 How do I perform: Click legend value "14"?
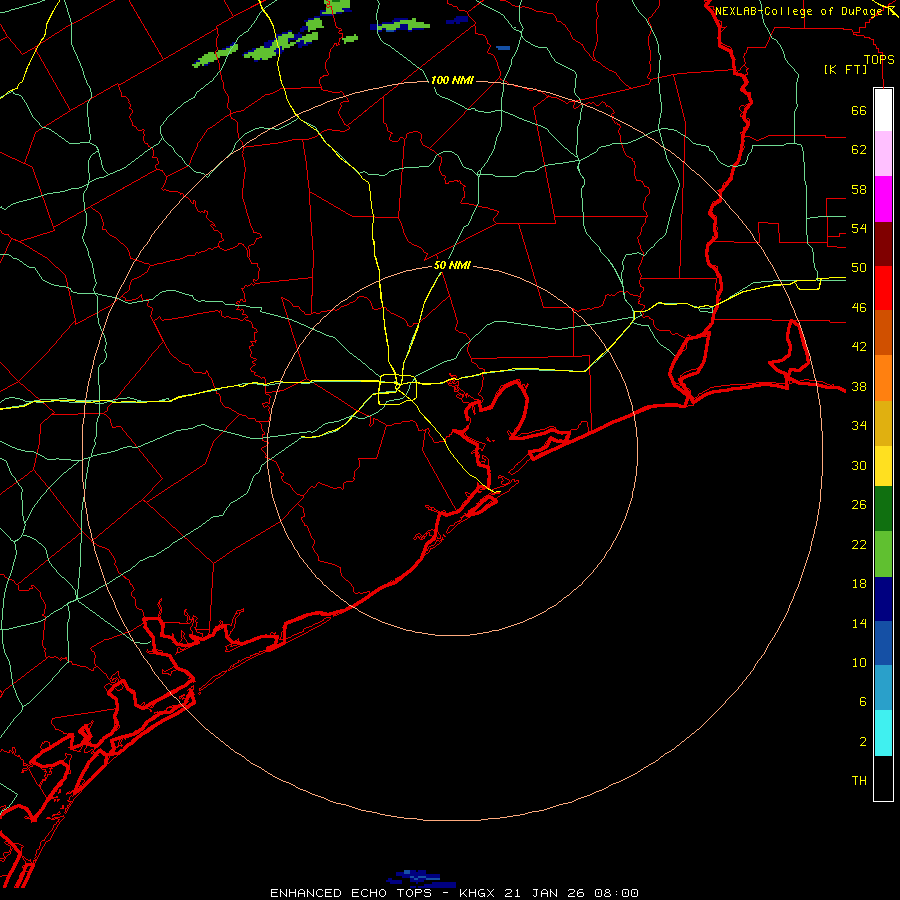pos(859,623)
